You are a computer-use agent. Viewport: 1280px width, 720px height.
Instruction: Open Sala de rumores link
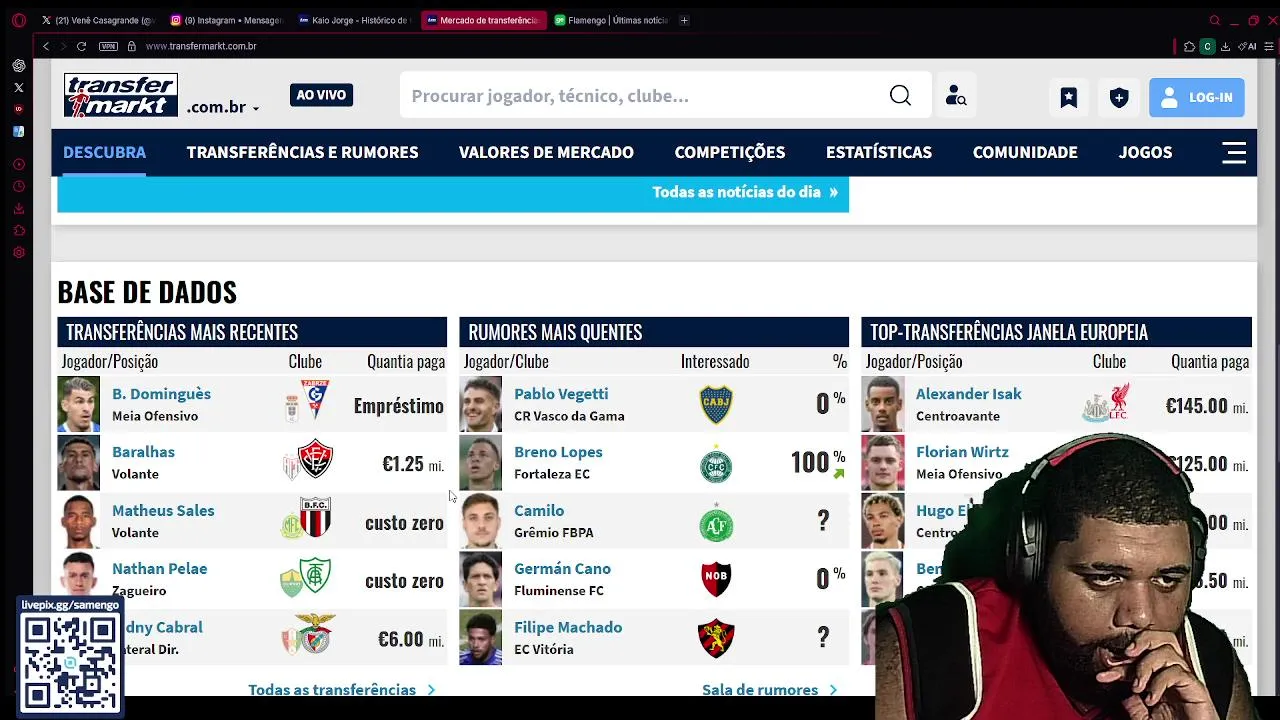coord(769,689)
